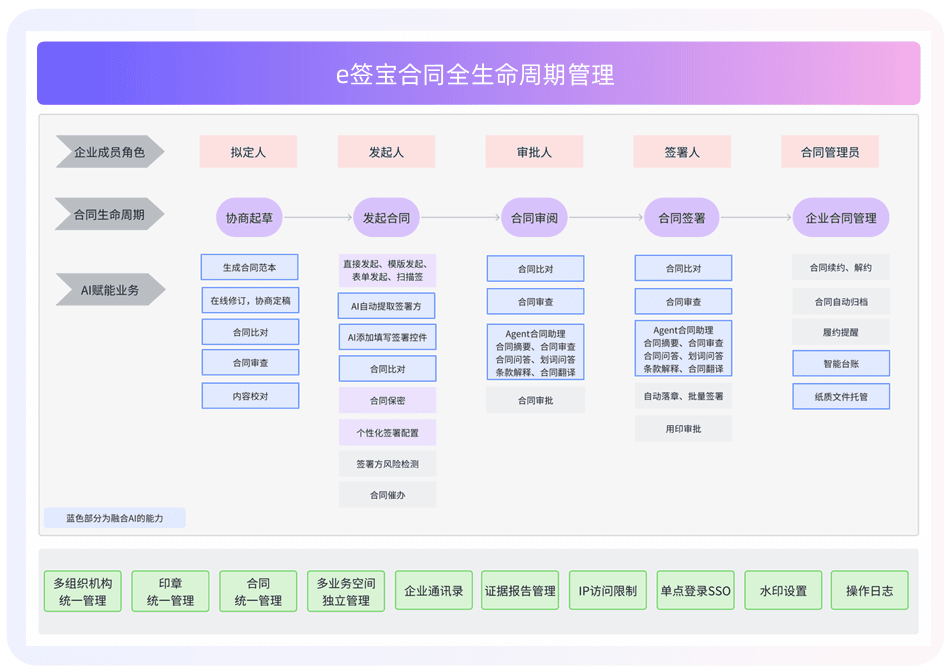Image resolution: width=951 pixels, height=671 pixels.
Task: Click the 合同管理员 role box
Action: (x=830, y=152)
